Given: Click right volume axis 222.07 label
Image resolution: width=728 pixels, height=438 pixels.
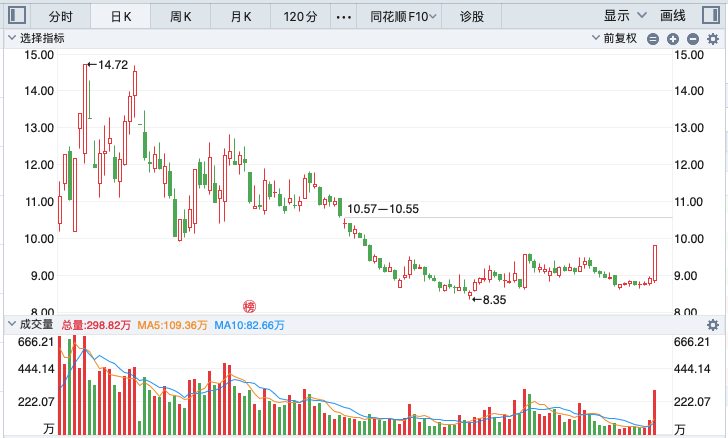Looking at the screenshot, I should [x=692, y=402].
